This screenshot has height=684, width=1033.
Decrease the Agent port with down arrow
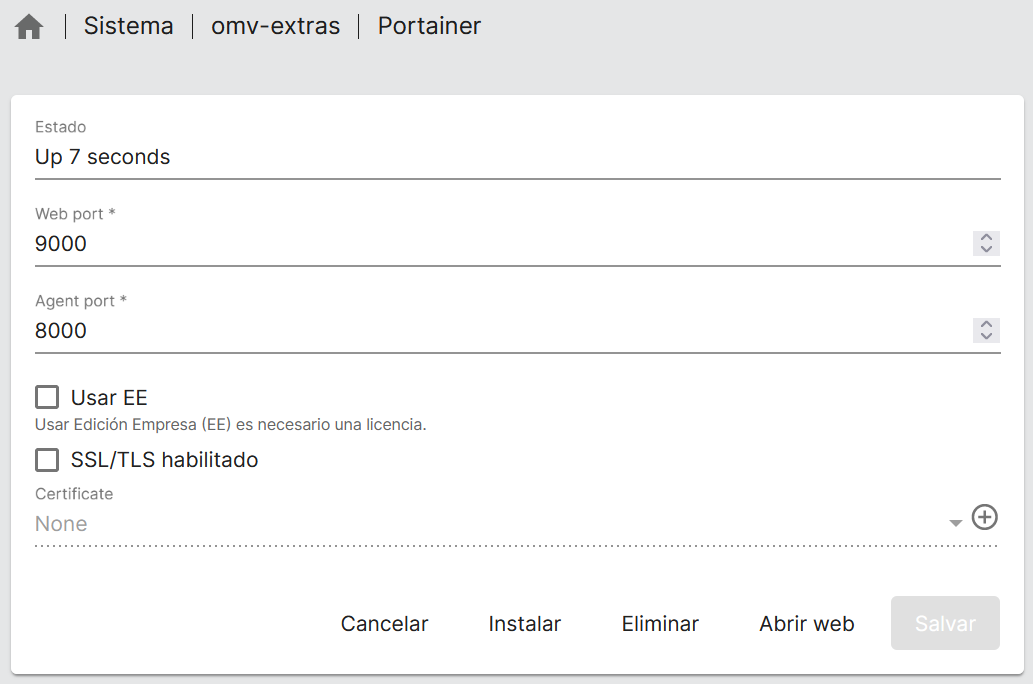point(986,336)
